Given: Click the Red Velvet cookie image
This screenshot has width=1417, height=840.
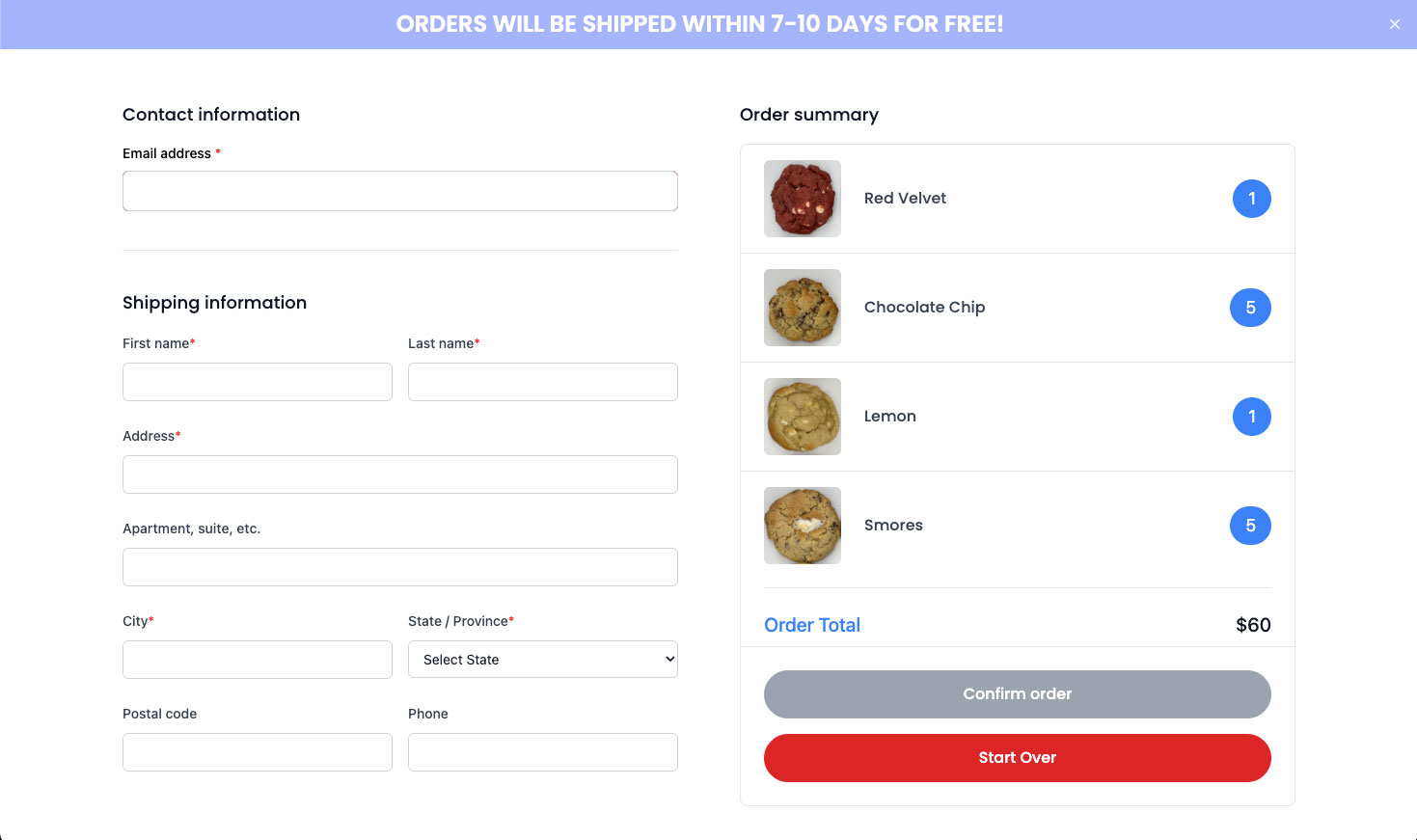Looking at the screenshot, I should point(803,199).
